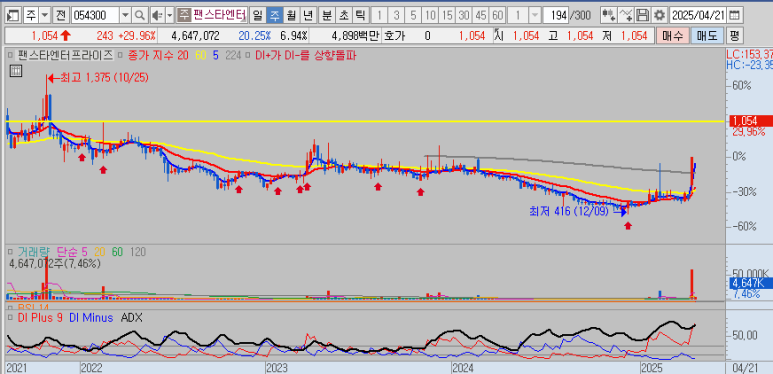This screenshot has height=374, width=773.
Task: Open the add candlestick chart icon
Action: coord(609,15)
